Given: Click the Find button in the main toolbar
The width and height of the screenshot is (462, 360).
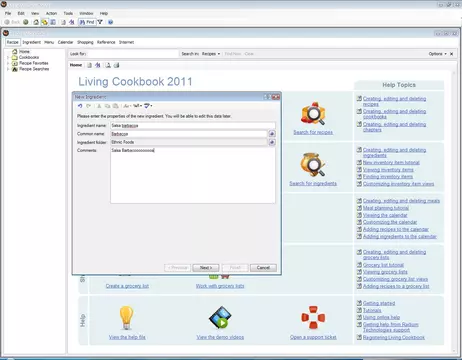Looking at the screenshot, I should [x=87, y=22].
